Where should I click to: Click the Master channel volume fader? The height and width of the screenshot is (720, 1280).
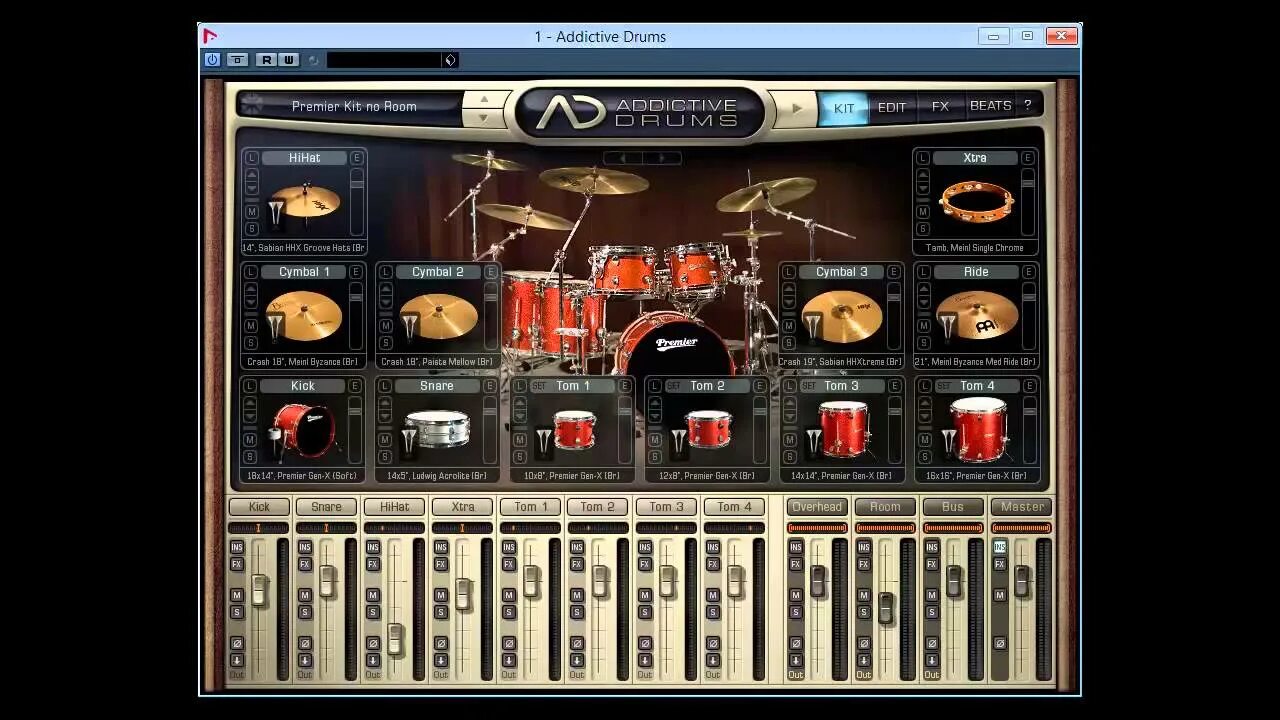point(1021,581)
